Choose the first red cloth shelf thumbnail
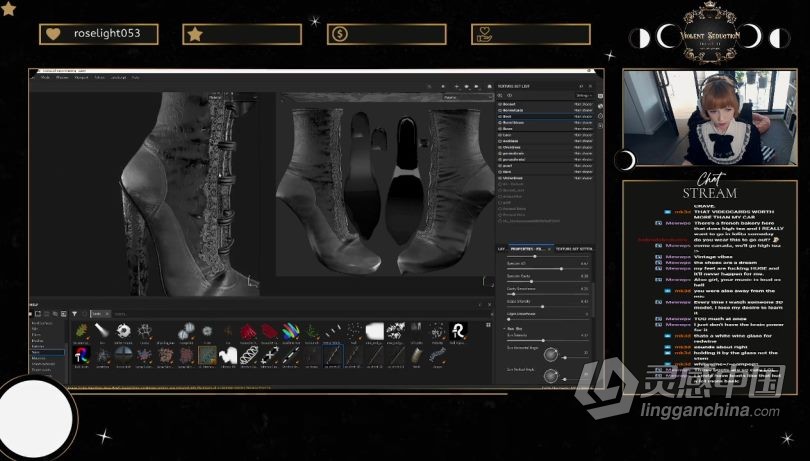 pos(248,330)
